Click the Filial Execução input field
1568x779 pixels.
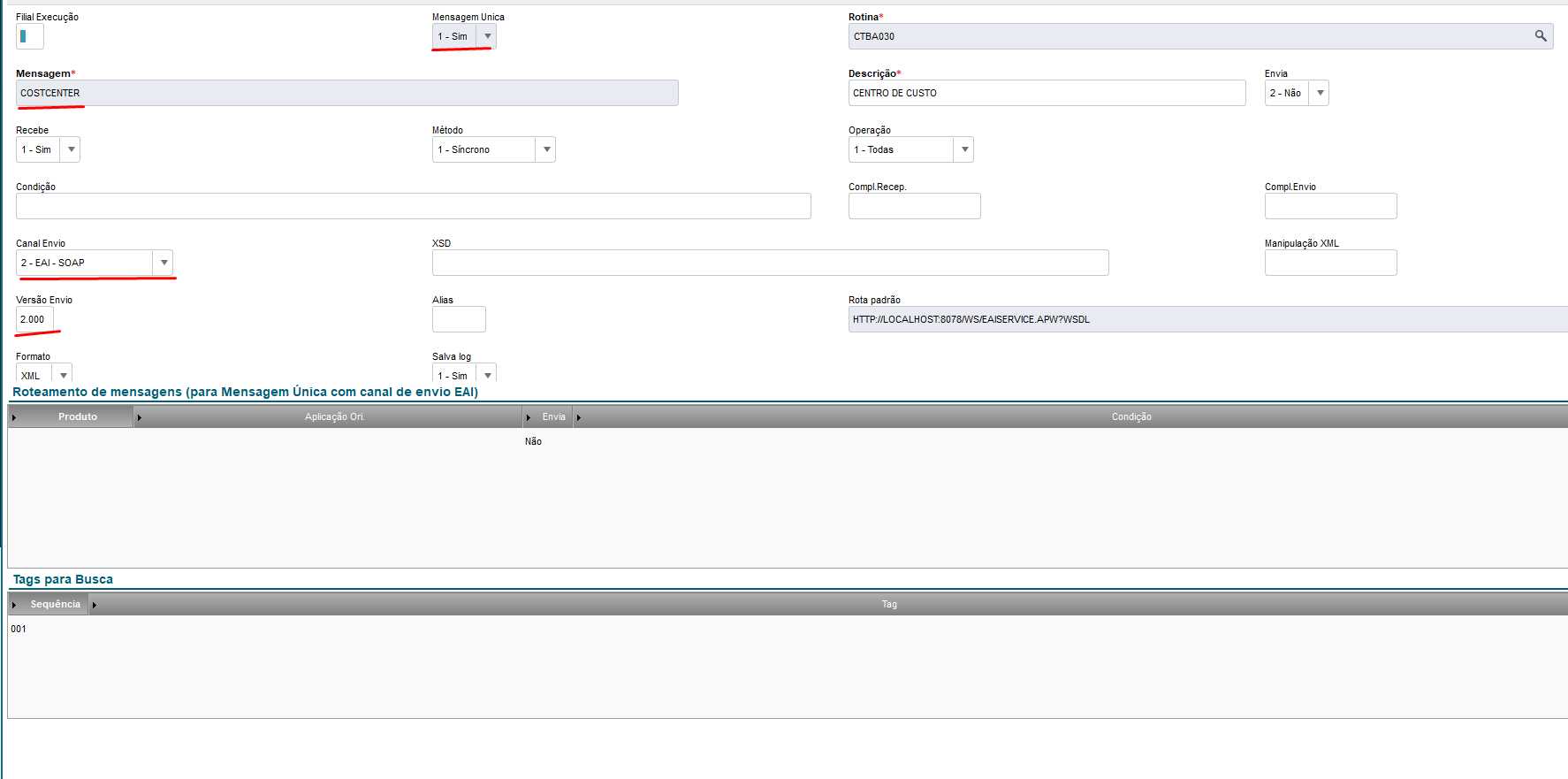coord(30,36)
